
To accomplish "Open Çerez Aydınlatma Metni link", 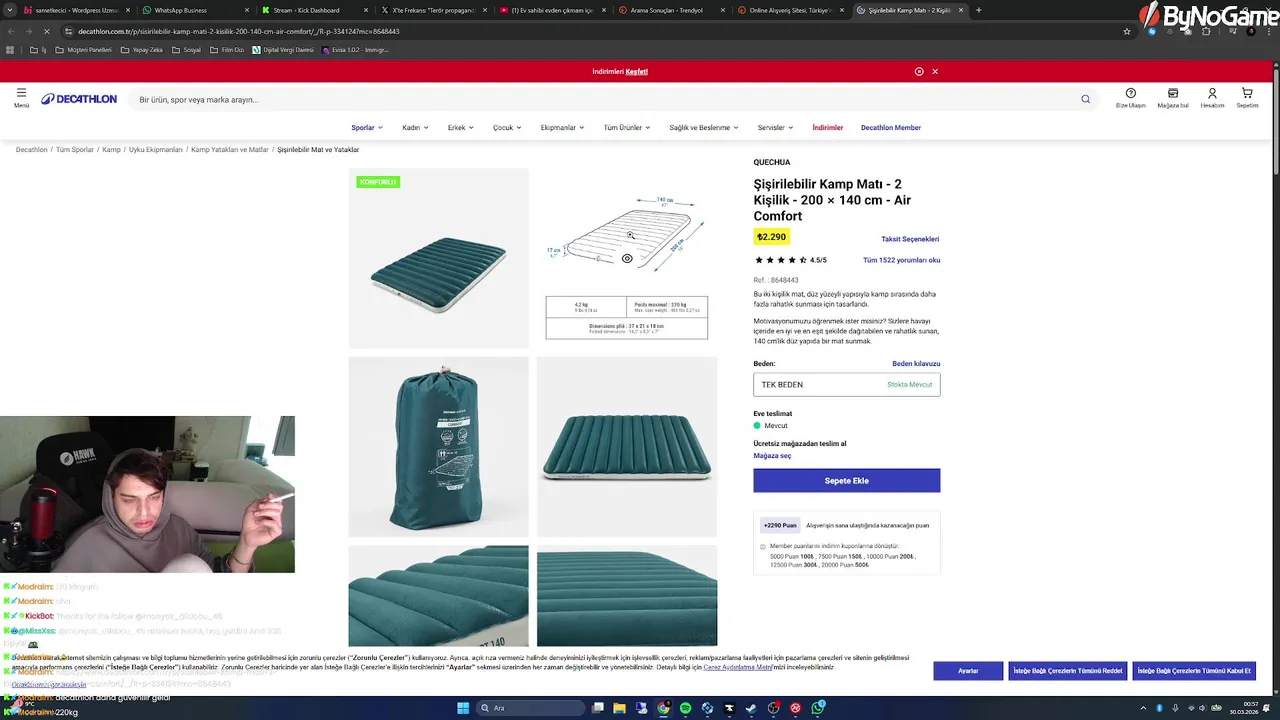I will (x=738, y=667).
